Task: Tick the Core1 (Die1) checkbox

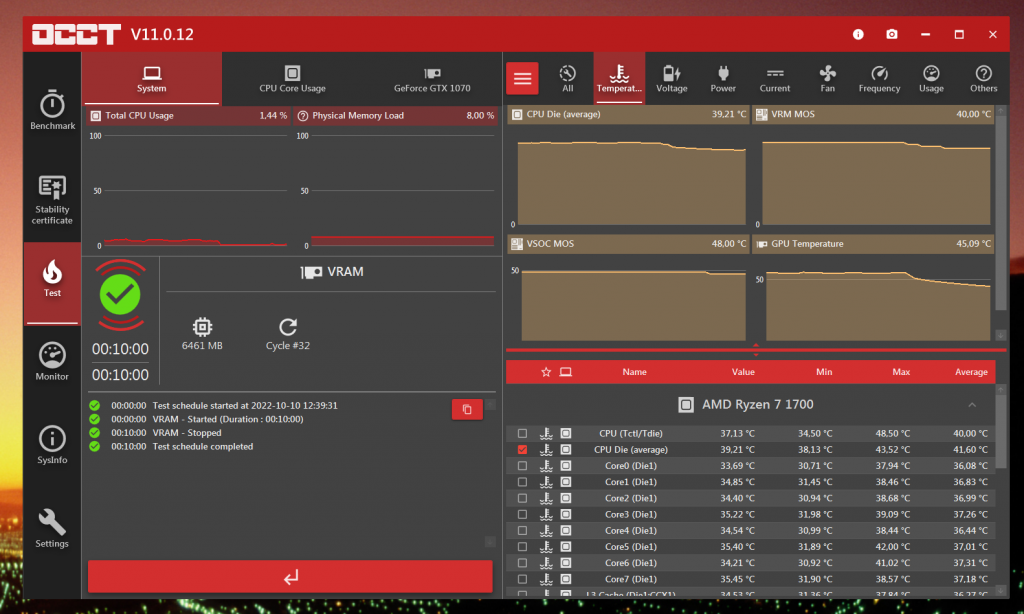Action: tap(522, 482)
